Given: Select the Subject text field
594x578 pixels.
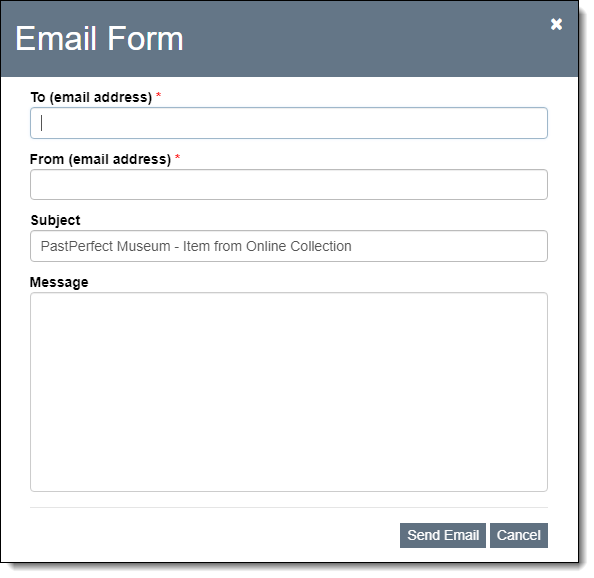Looking at the screenshot, I should 289,246.
